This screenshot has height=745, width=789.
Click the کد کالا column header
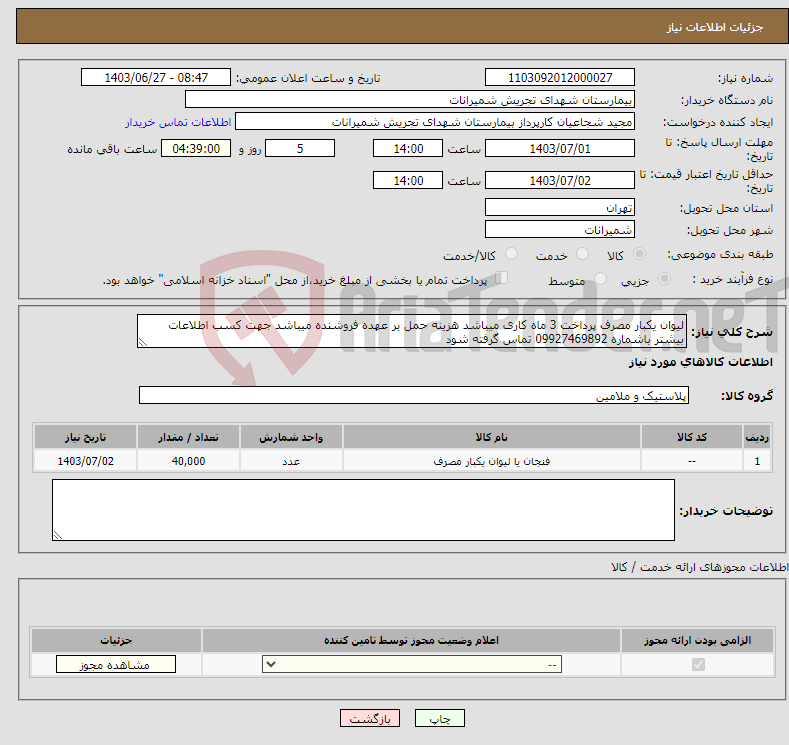coord(692,437)
